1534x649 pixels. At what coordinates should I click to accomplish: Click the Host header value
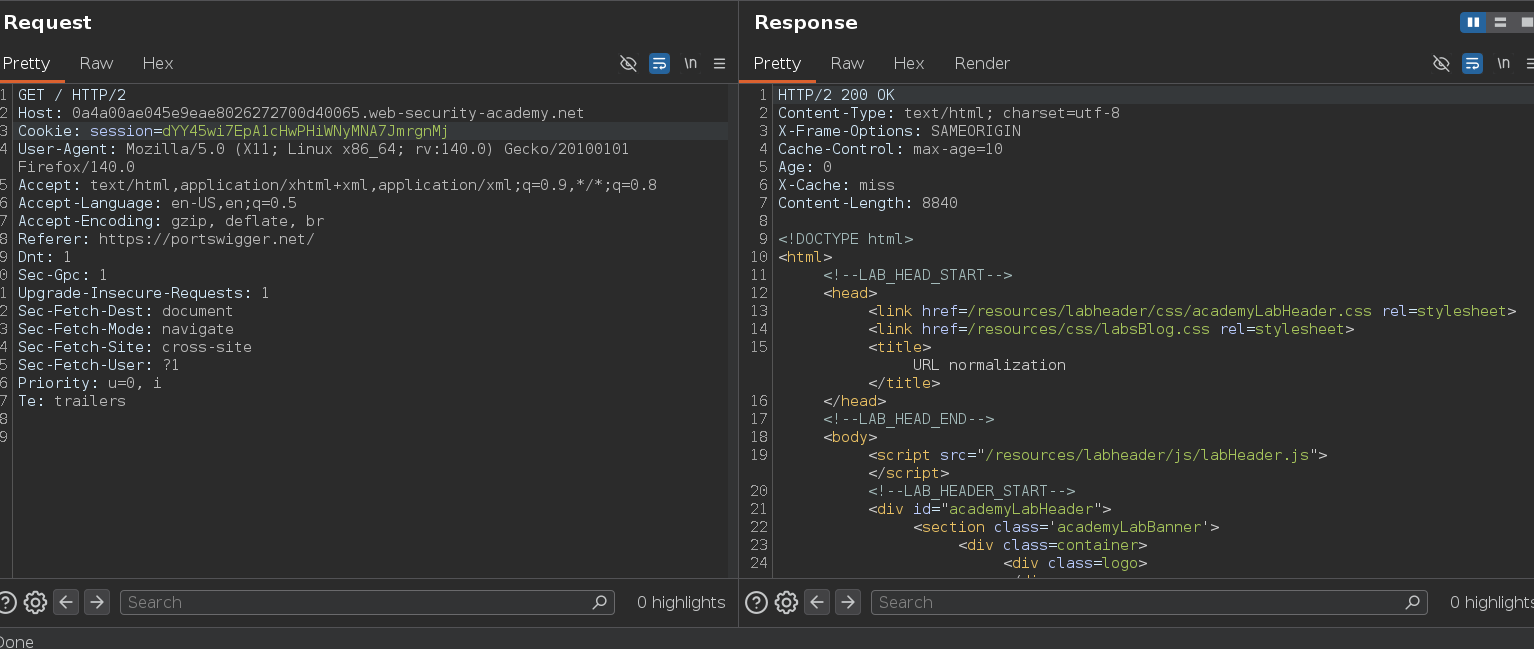(328, 113)
